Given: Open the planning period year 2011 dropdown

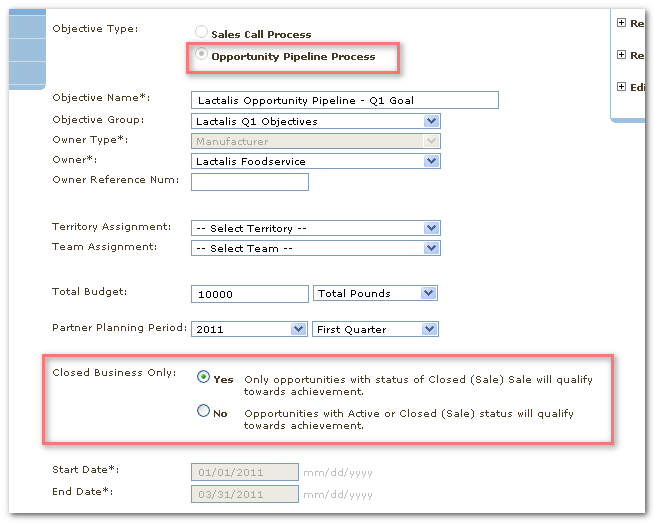Looking at the screenshot, I should click(x=249, y=329).
